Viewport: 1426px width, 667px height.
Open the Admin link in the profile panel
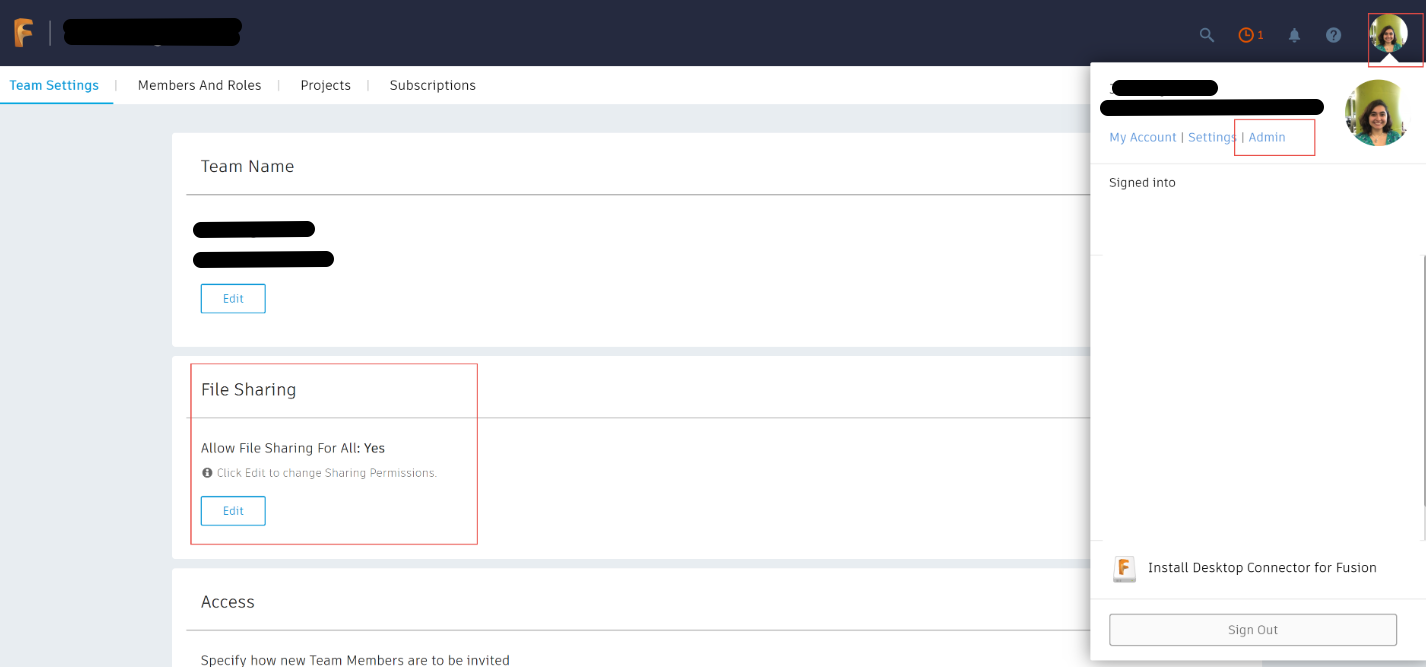point(1267,137)
